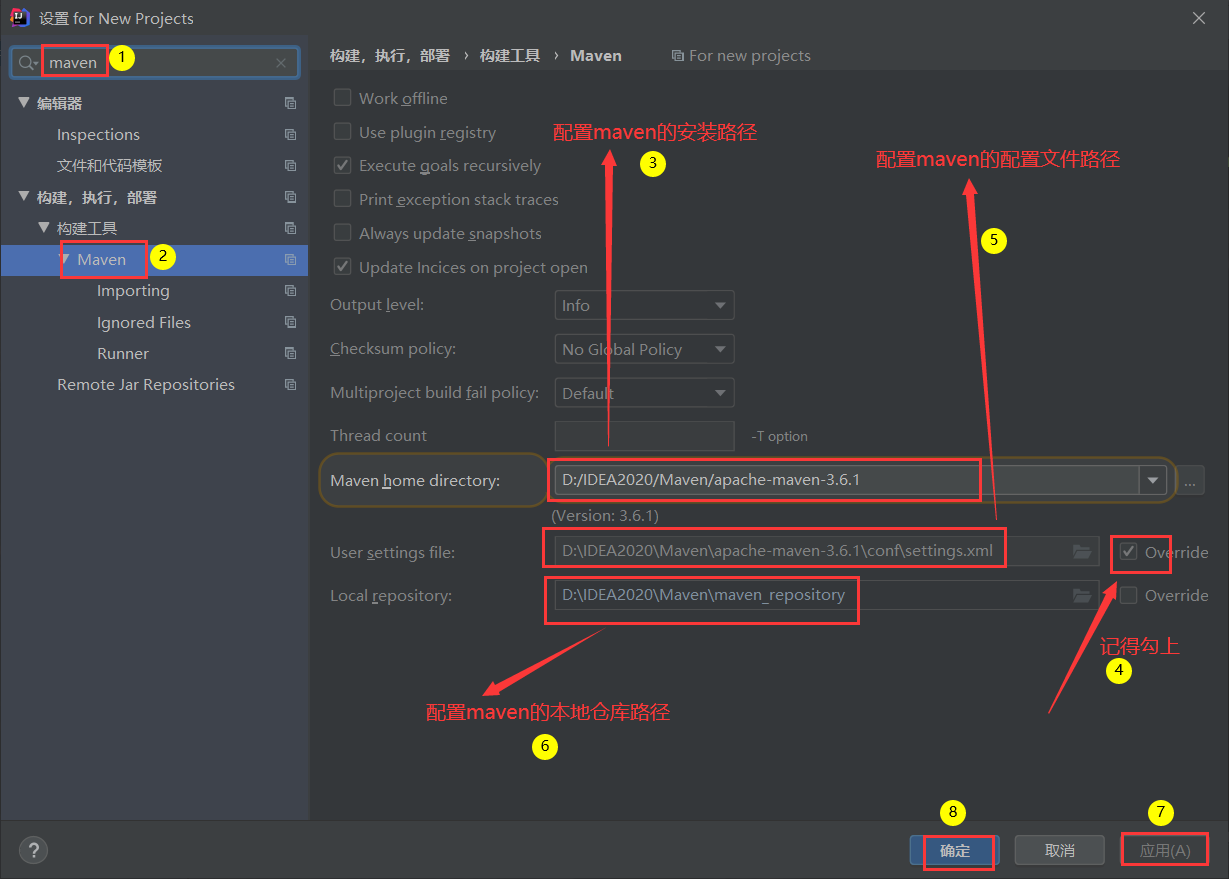Open folder browser for User settings file

tap(1082, 552)
